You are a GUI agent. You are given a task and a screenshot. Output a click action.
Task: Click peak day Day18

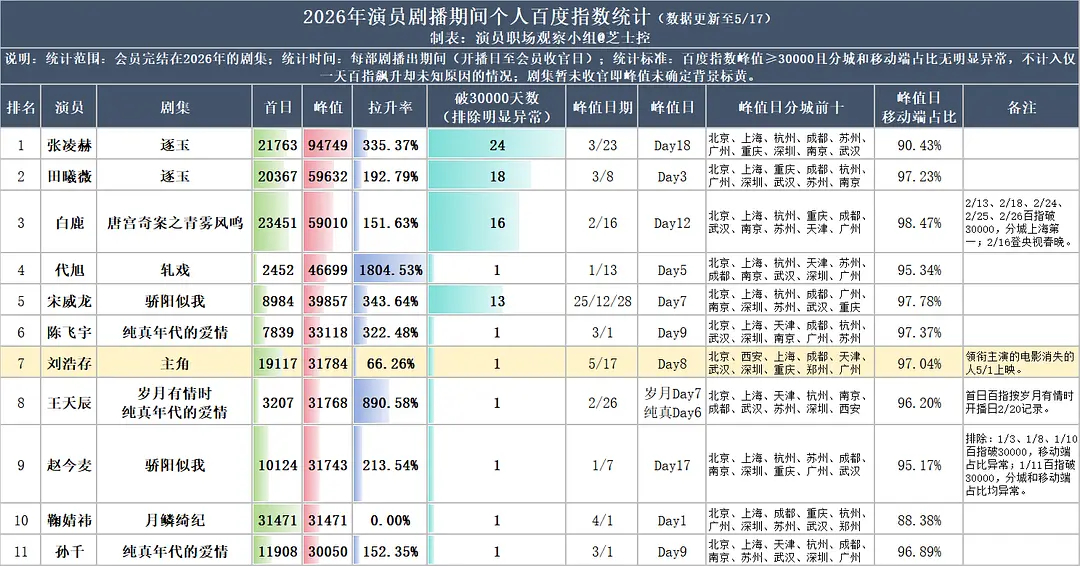[x=672, y=145]
